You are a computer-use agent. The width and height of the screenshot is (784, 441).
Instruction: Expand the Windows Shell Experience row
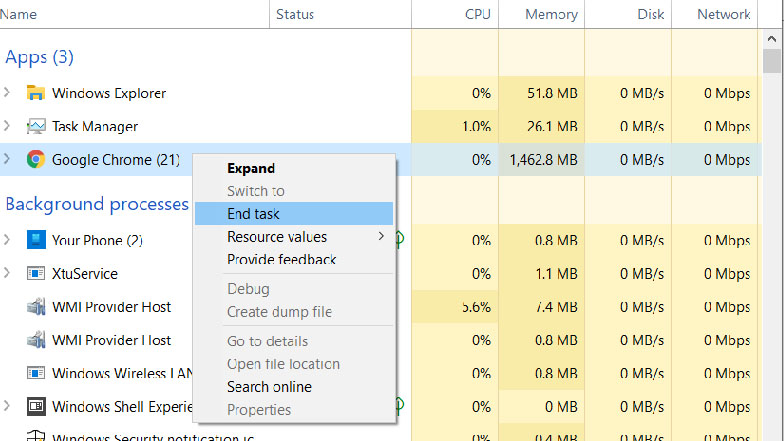[7, 406]
